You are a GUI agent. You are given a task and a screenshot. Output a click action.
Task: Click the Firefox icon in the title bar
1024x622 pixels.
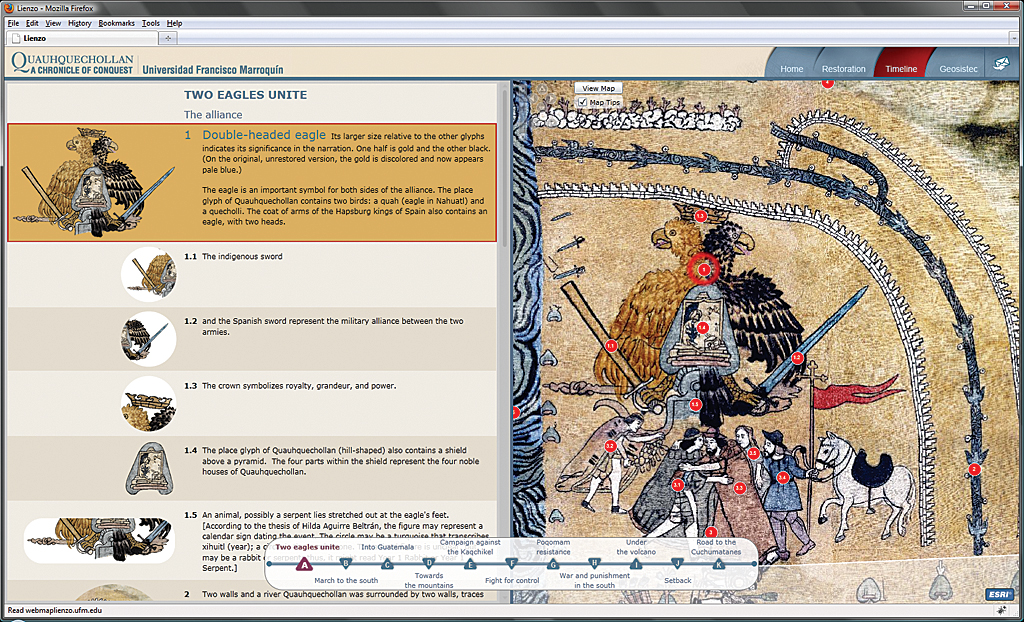[8, 7]
